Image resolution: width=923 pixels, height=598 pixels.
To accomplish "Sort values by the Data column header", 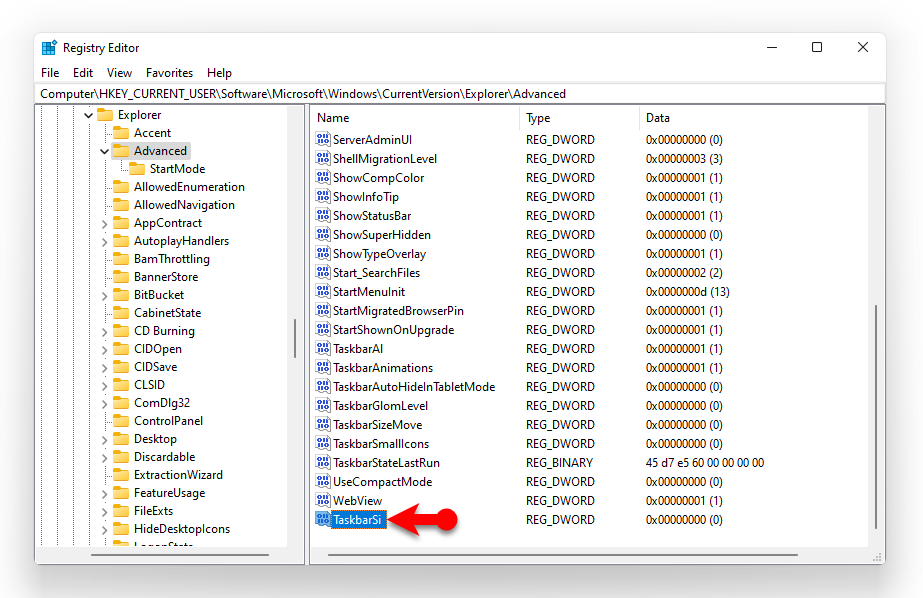I will pyautogui.click(x=753, y=118).
